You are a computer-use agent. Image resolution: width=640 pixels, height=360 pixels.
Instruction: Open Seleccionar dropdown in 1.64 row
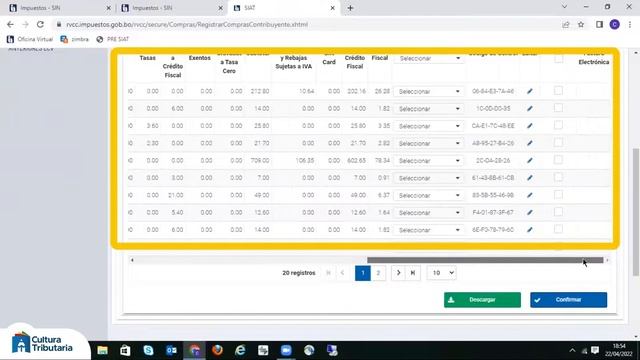click(429, 213)
